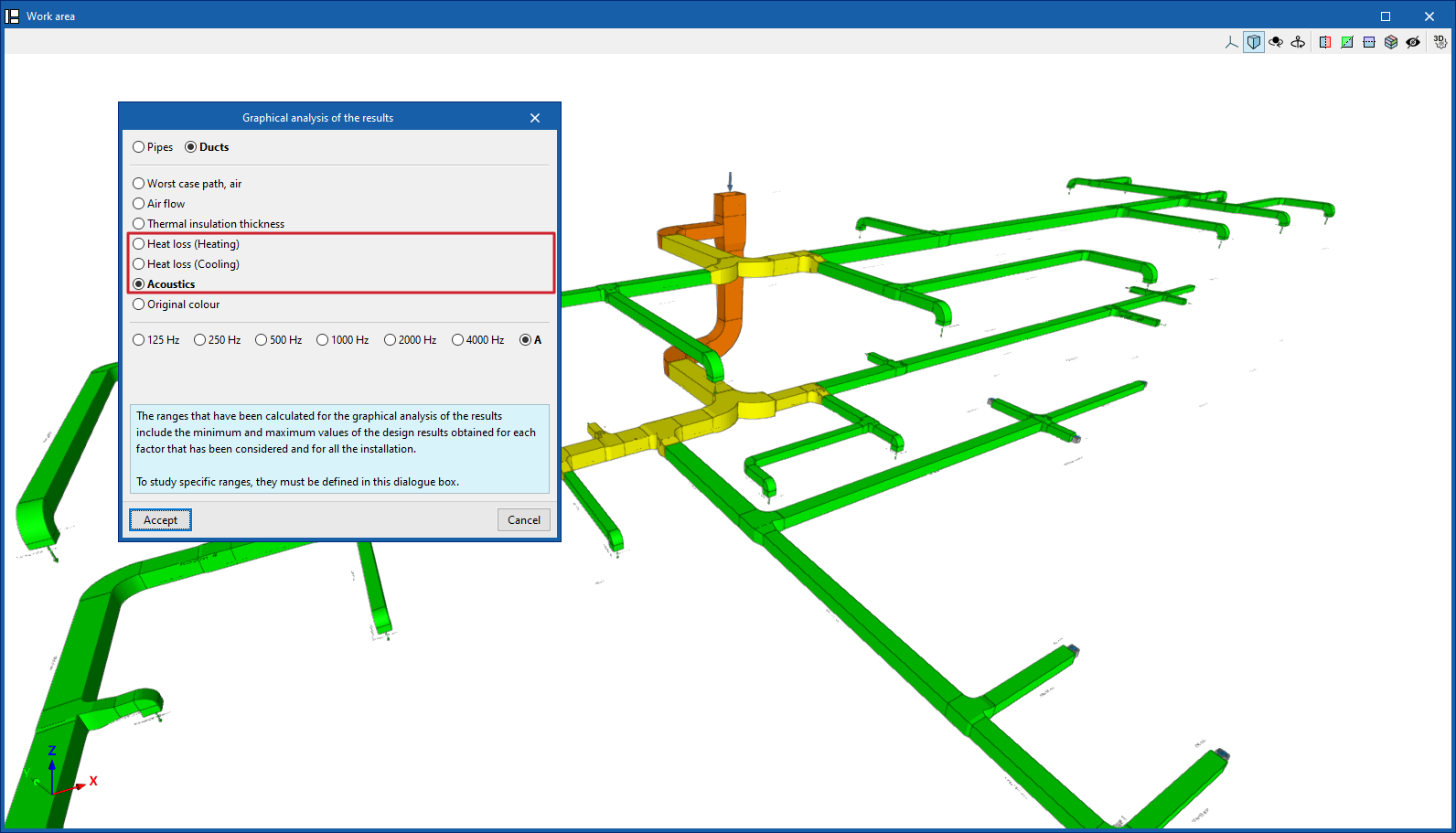Screen dimensions: 1456x833
Task: Pick the 125 Hz frequency
Action: pyautogui.click(x=156, y=340)
